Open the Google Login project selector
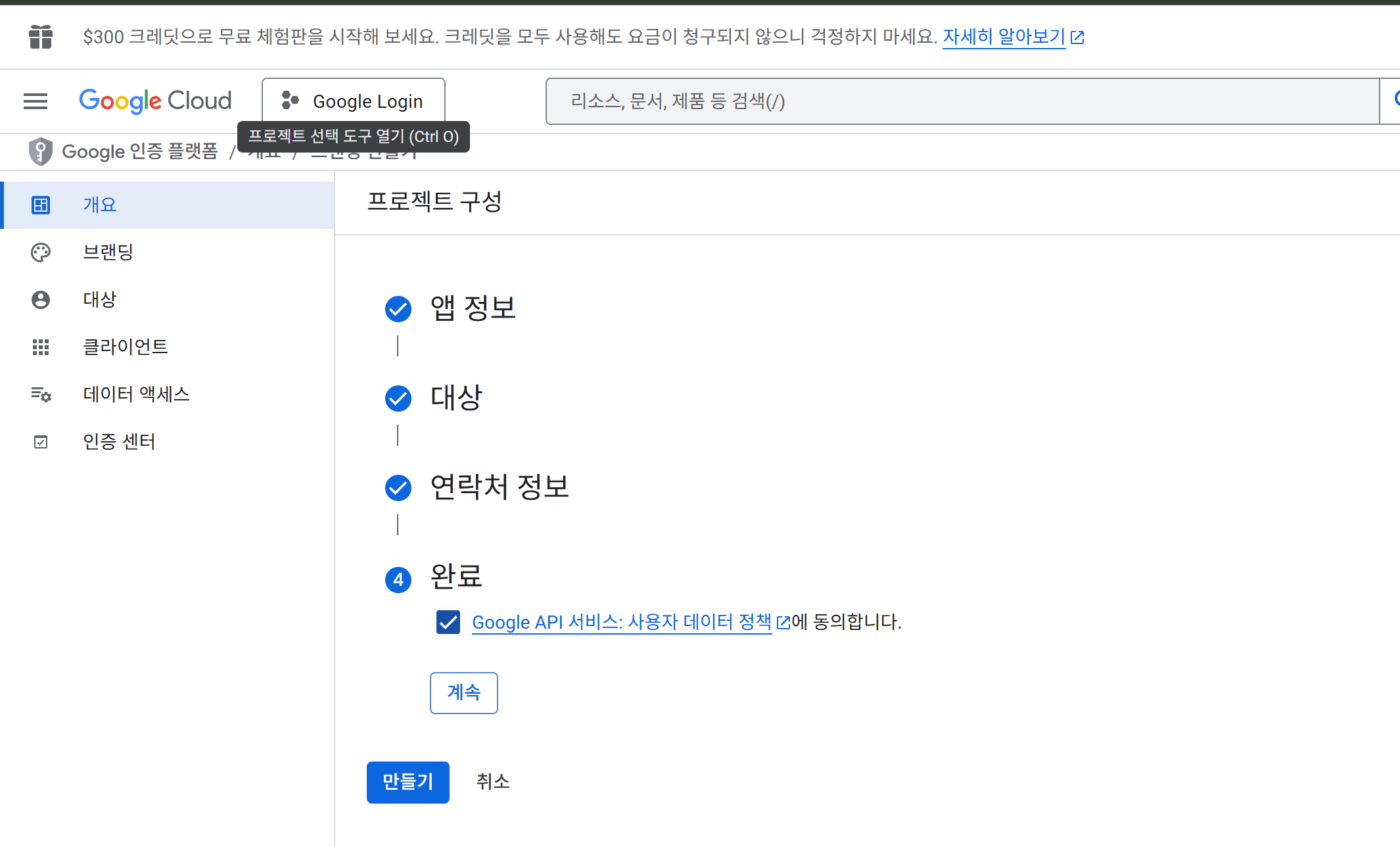Viewport: 1400px width, 847px height. (x=354, y=101)
